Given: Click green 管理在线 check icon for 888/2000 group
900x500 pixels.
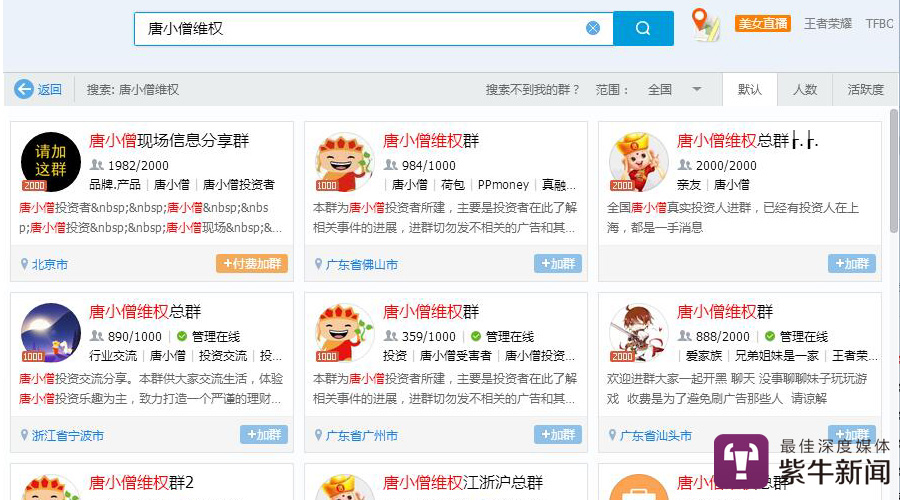Looking at the screenshot, I should (770, 336).
